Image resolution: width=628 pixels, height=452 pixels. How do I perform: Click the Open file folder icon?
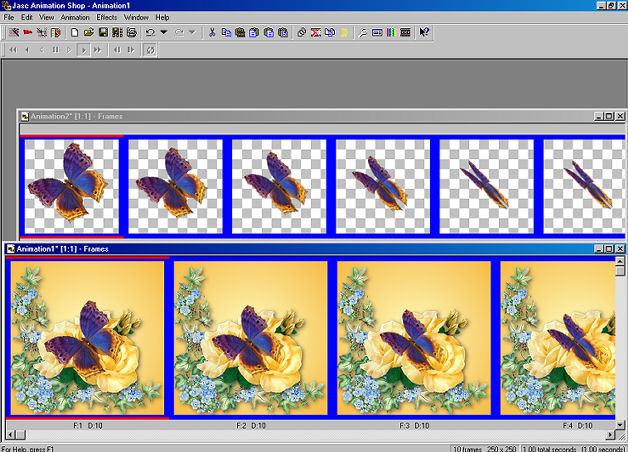[x=89, y=32]
